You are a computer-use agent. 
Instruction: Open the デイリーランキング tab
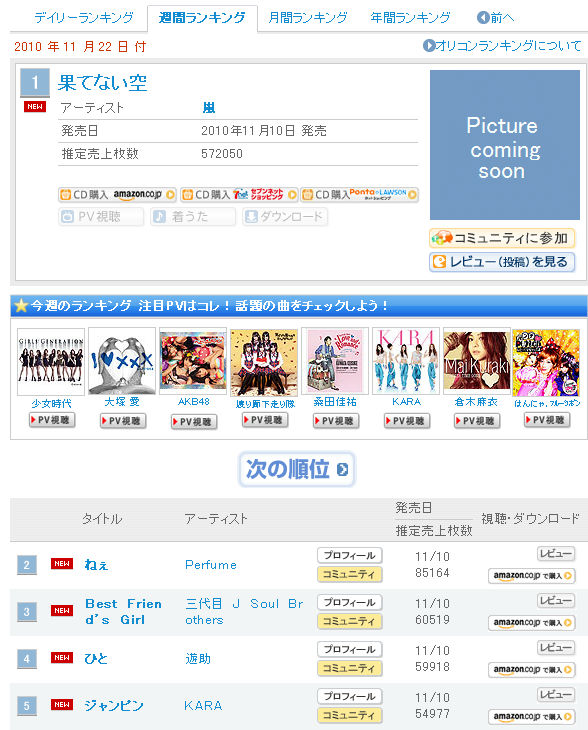pos(84,18)
